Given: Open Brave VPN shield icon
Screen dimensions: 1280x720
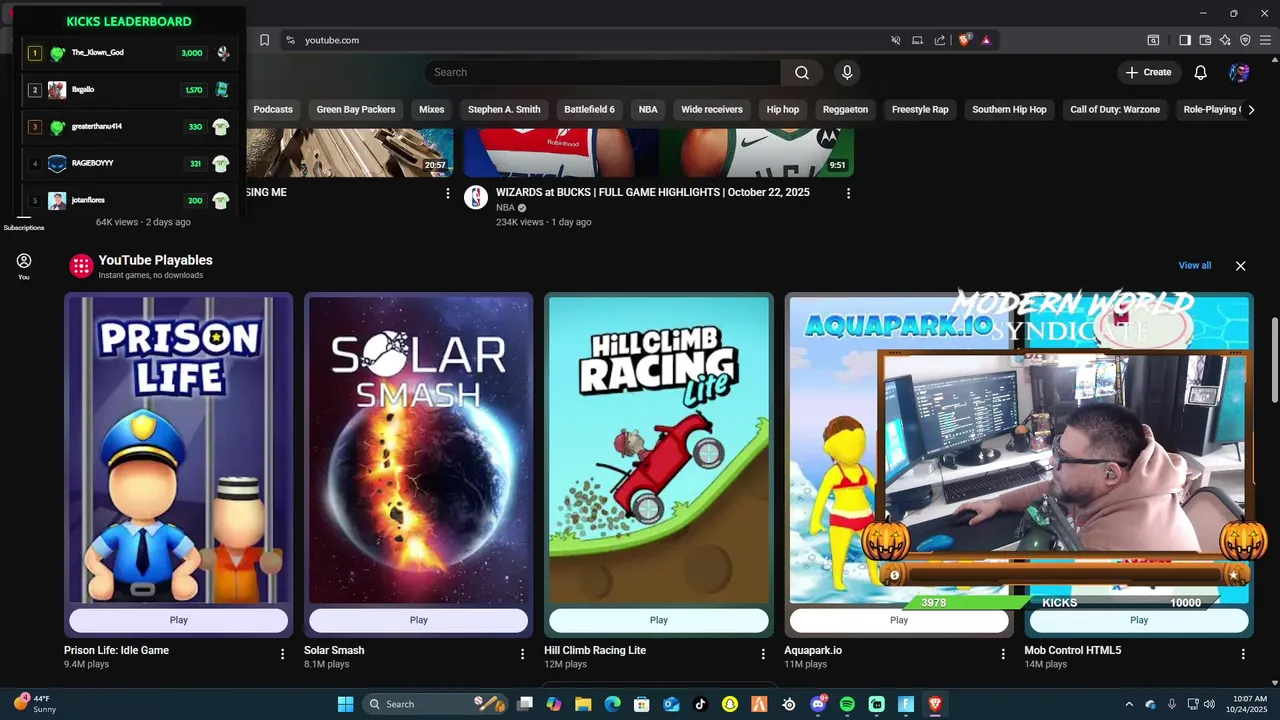Looking at the screenshot, I should [1245, 40].
